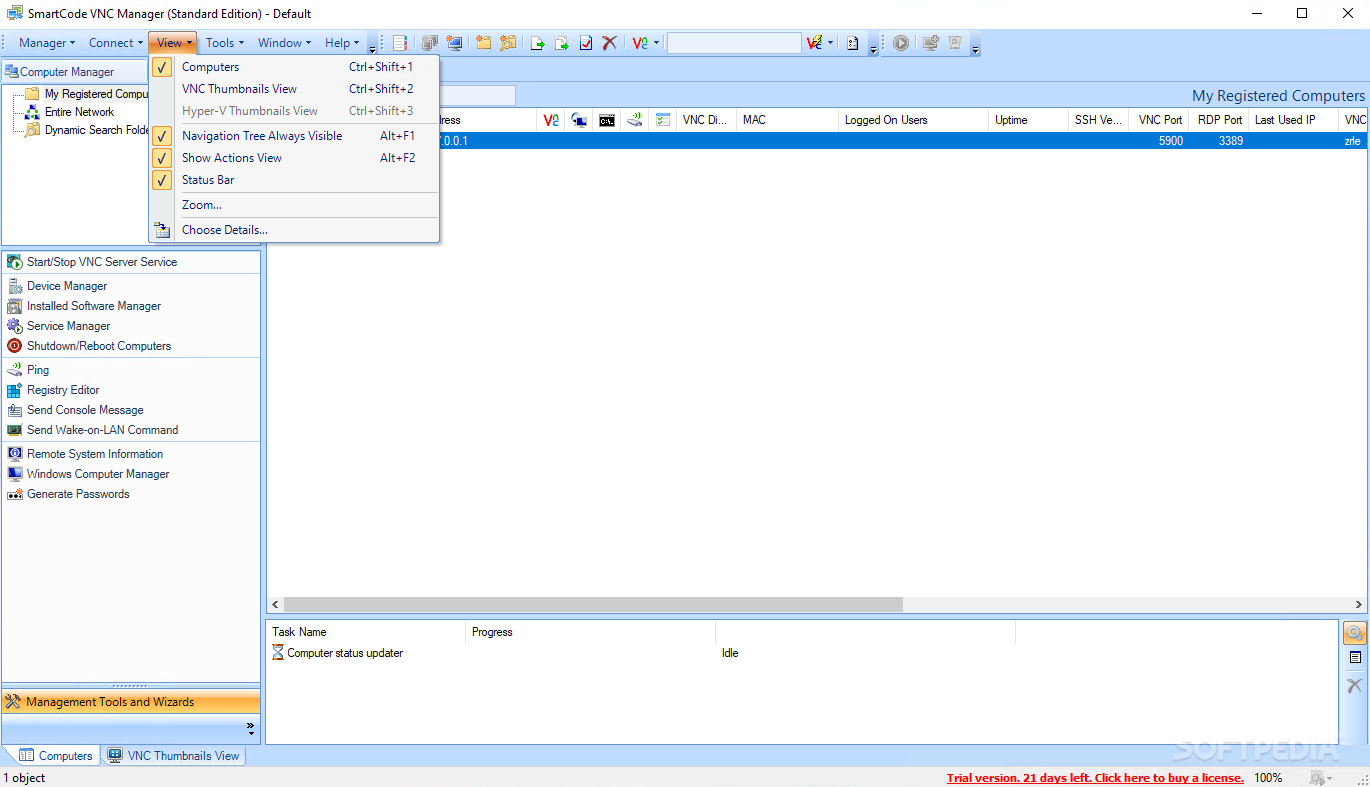Click the log list icon beside task list
1370x787 pixels.
point(1355,658)
